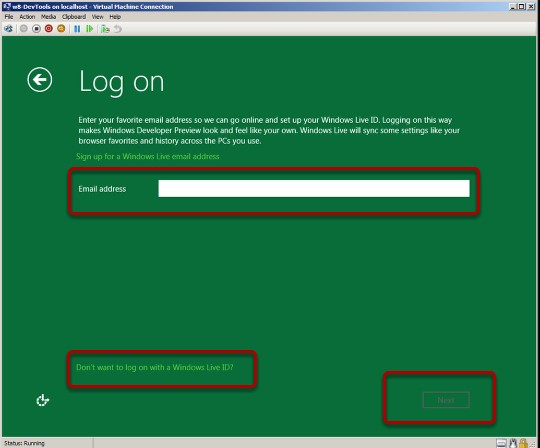Image resolution: width=540 pixels, height=448 pixels.
Task: Click the red Shut Down toolbar icon
Action: pyautogui.click(x=49, y=29)
